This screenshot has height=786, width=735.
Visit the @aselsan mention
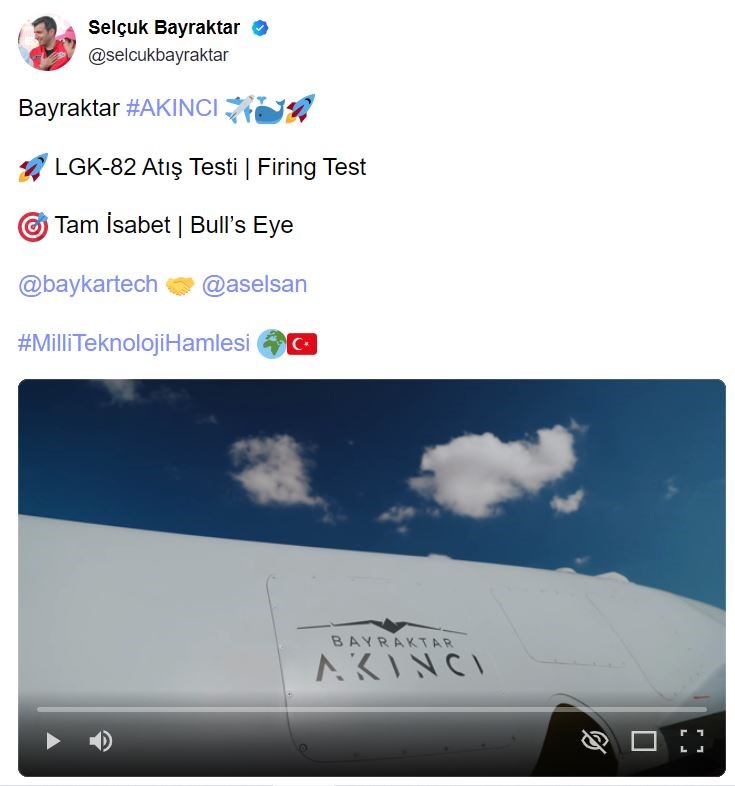[x=254, y=284]
